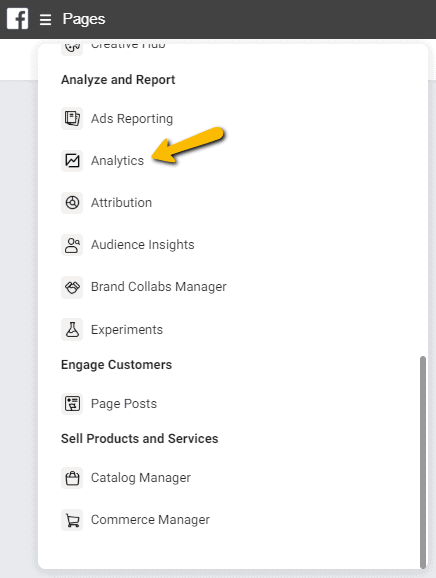Click the Catalog Manager bag icon
The width and height of the screenshot is (436, 578).
click(x=72, y=478)
